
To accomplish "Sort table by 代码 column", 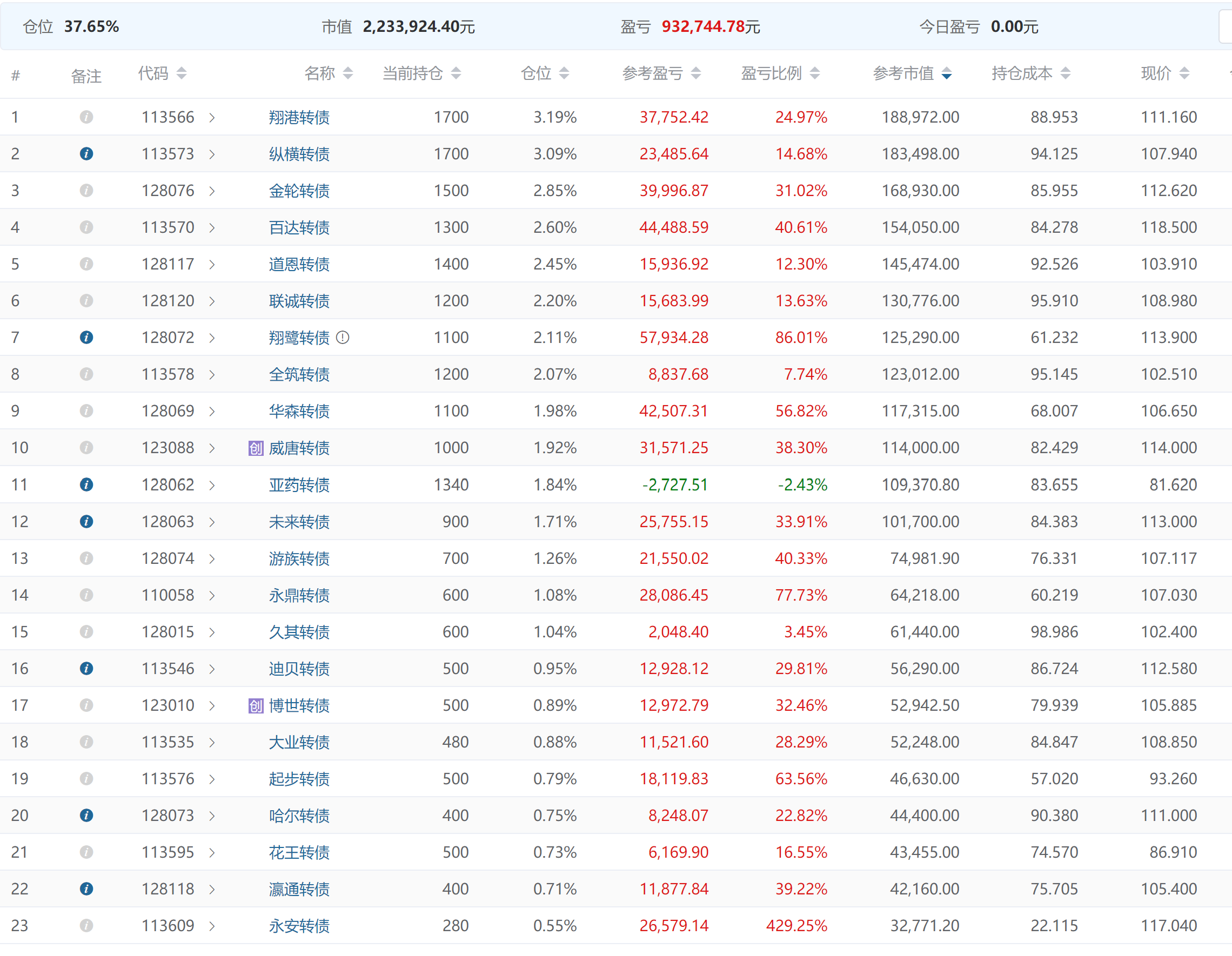I will [181, 73].
